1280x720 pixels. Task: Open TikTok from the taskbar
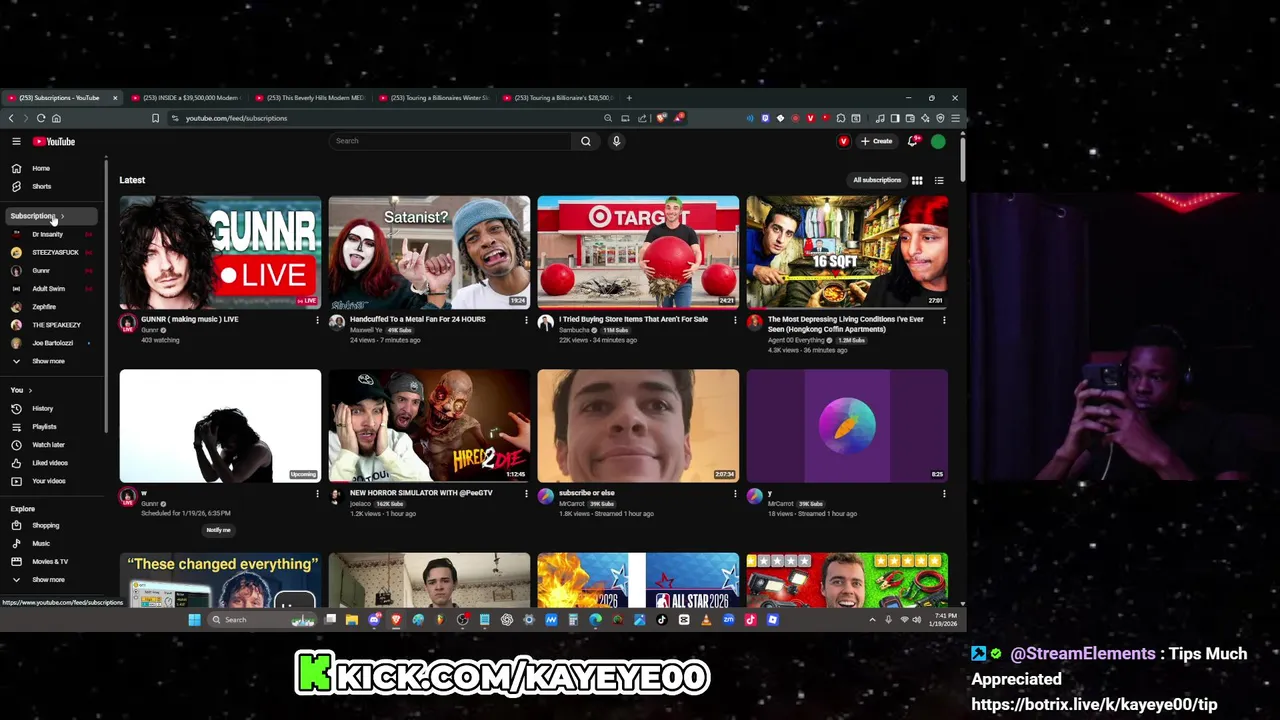pyautogui.click(x=661, y=620)
